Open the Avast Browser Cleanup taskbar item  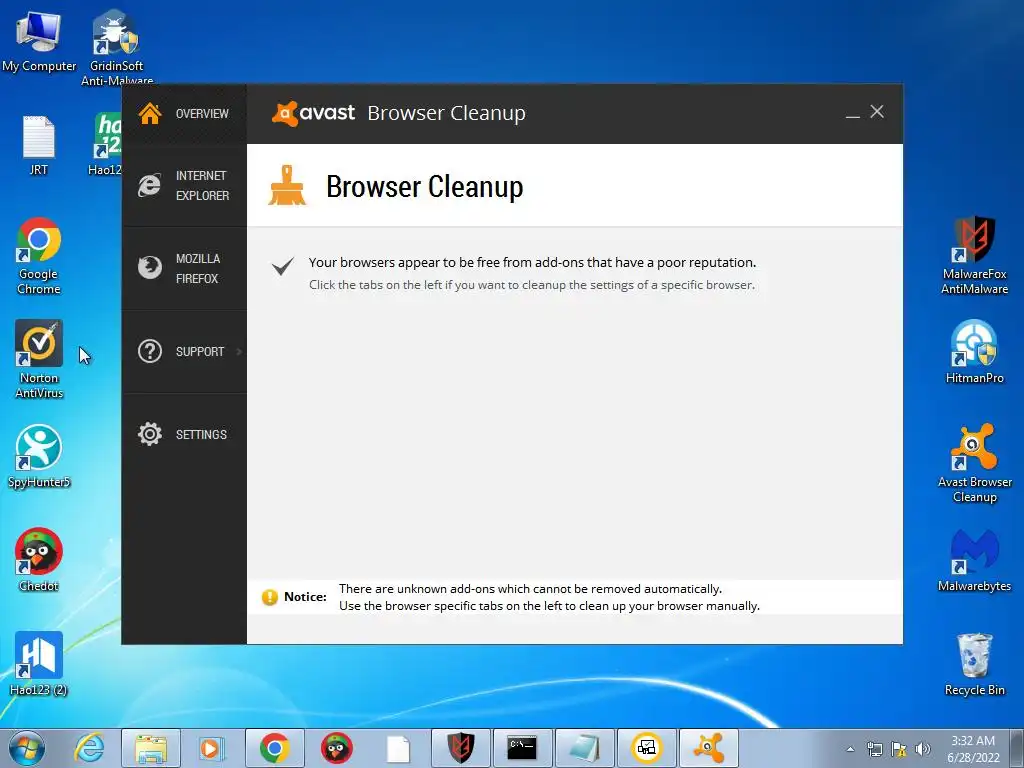point(709,748)
